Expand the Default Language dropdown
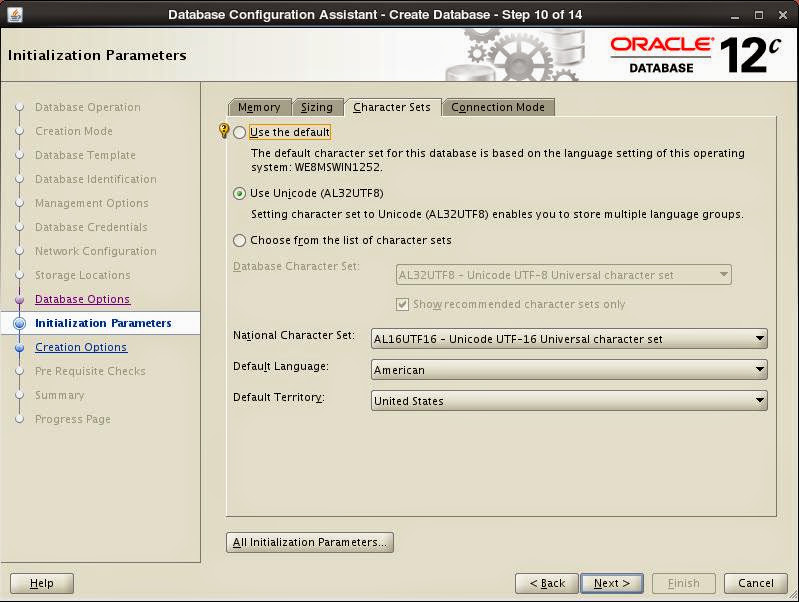Screen dimensions: 799x602 (x=569, y=370)
